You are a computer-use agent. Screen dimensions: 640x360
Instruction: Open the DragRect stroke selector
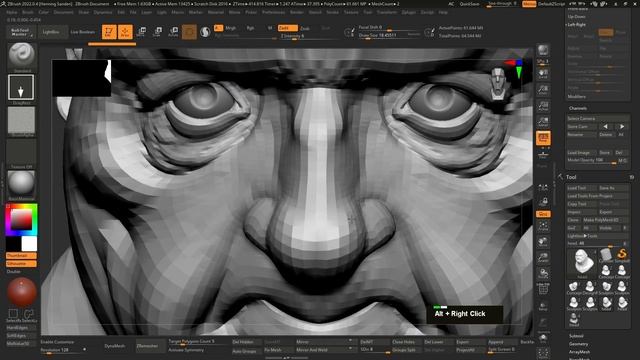pyautogui.click(x=21, y=87)
